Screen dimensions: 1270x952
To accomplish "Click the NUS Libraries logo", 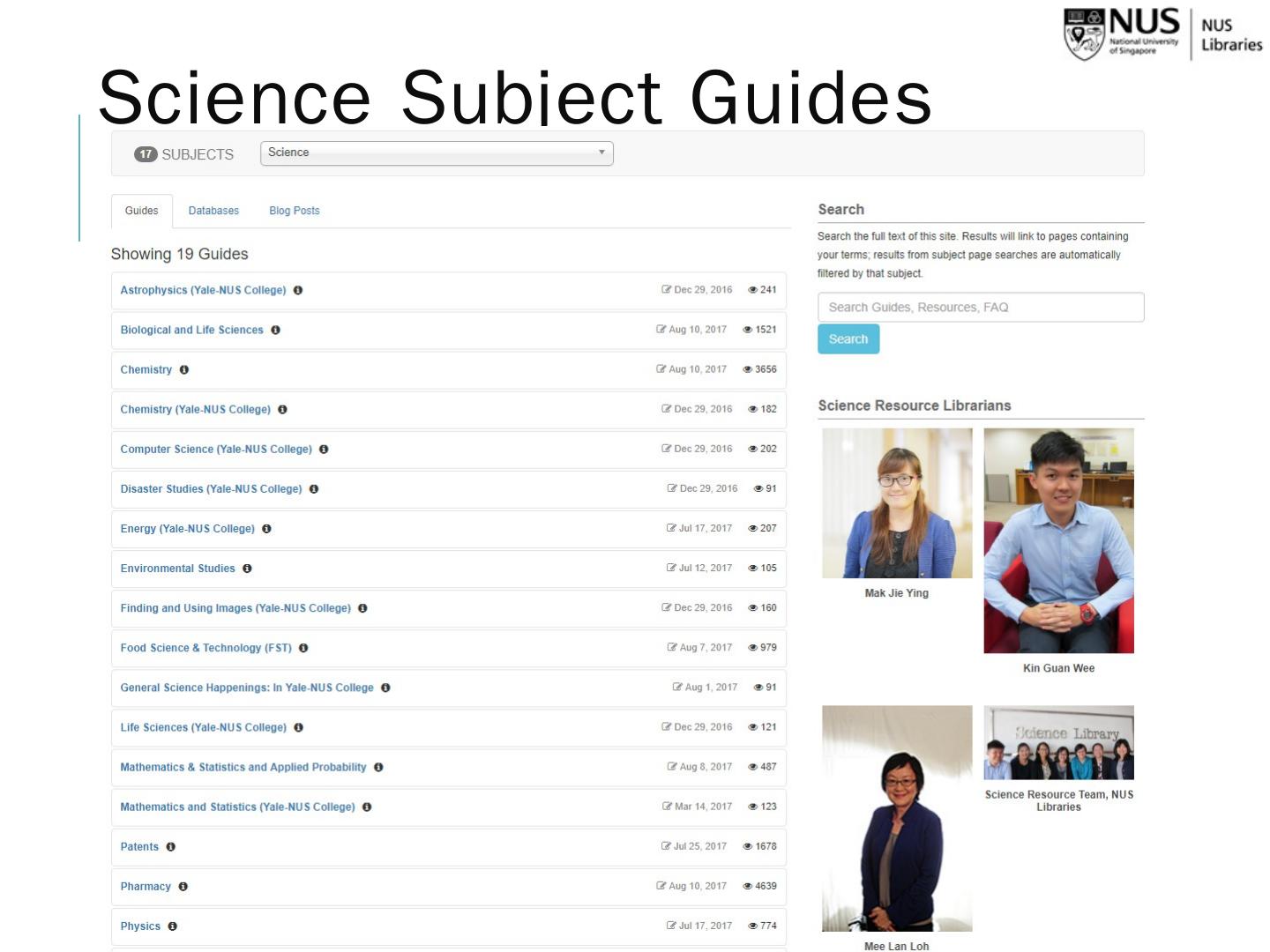I will pyautogui.click(x=1162, y=34).
